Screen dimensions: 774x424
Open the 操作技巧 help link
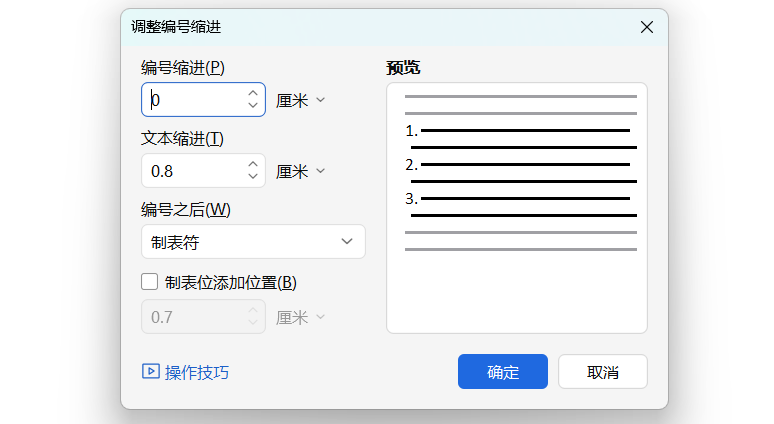[x=197, y=372]
